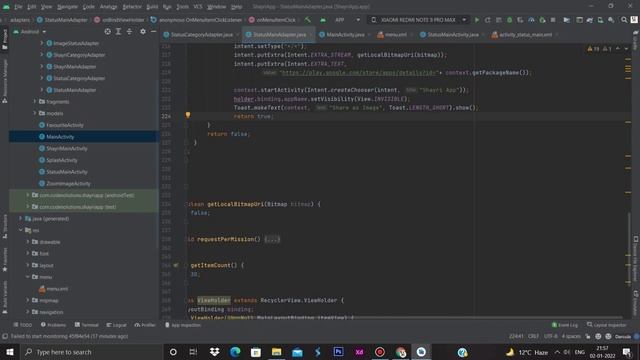The image size is (640, 360).
Task: Run the app with the green play button
Action: (x=476, y=20)
